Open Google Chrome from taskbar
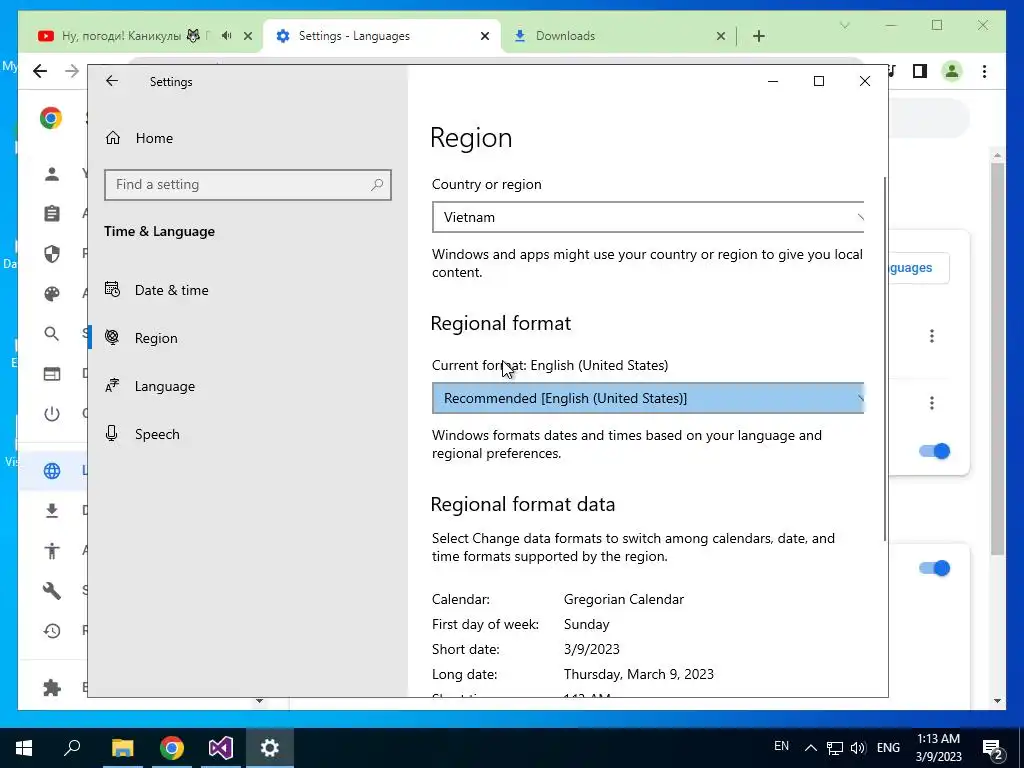Screen dimensions: 1024x768 [172, 748]
